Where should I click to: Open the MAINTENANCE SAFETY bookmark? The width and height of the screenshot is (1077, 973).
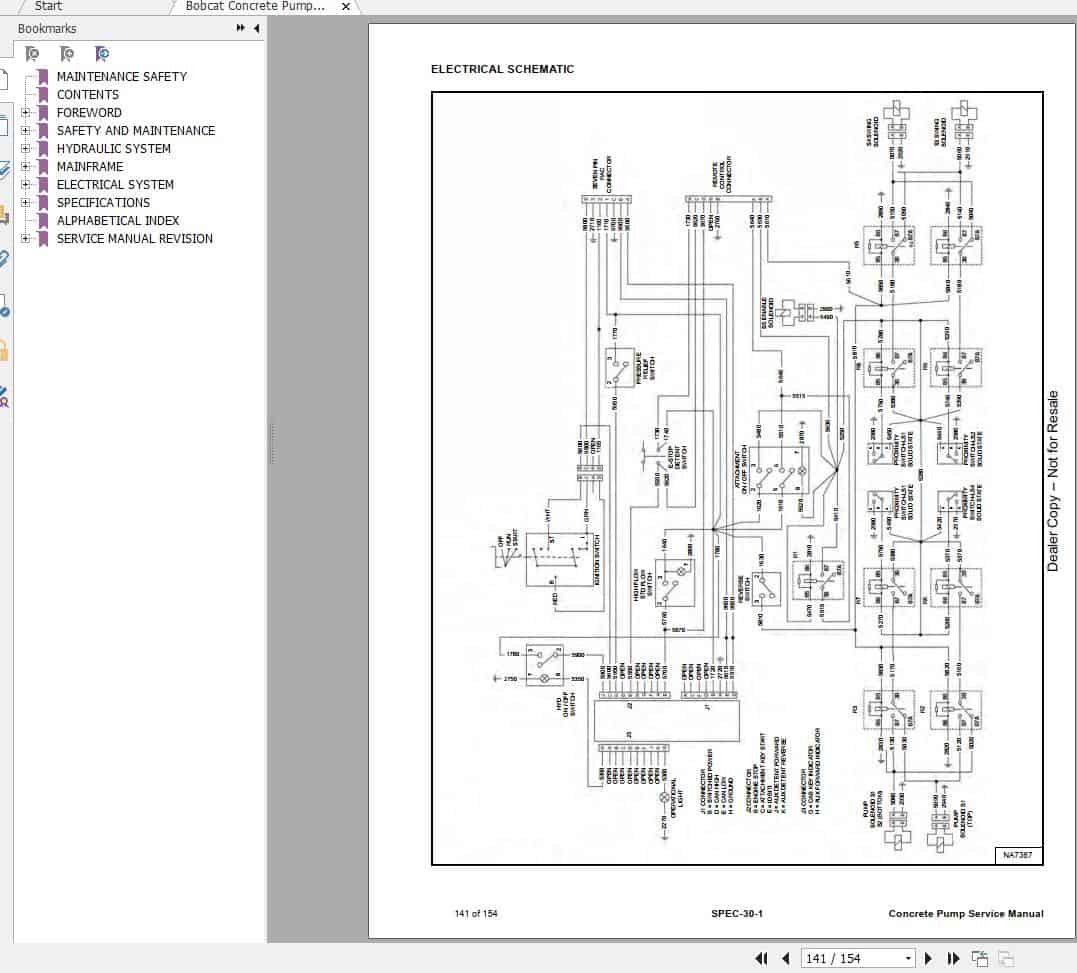click(122, 76)
